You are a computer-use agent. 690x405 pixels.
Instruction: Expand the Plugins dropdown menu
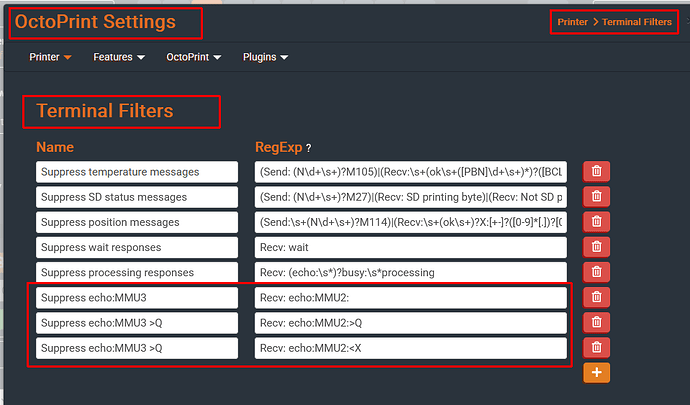point(265,57)
